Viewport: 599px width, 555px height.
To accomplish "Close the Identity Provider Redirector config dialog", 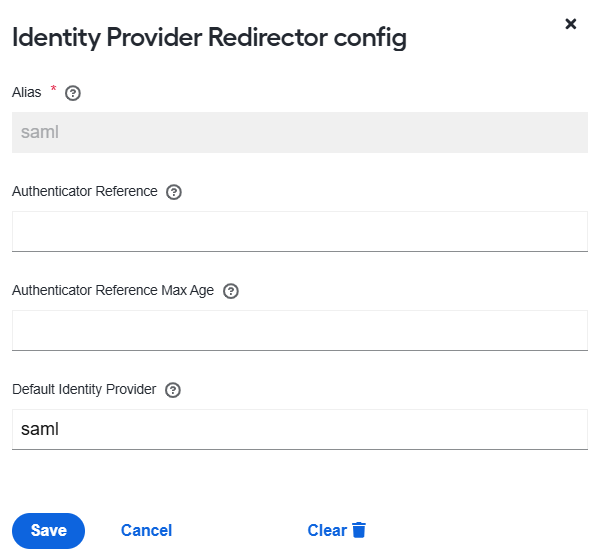I will point(571,24).
